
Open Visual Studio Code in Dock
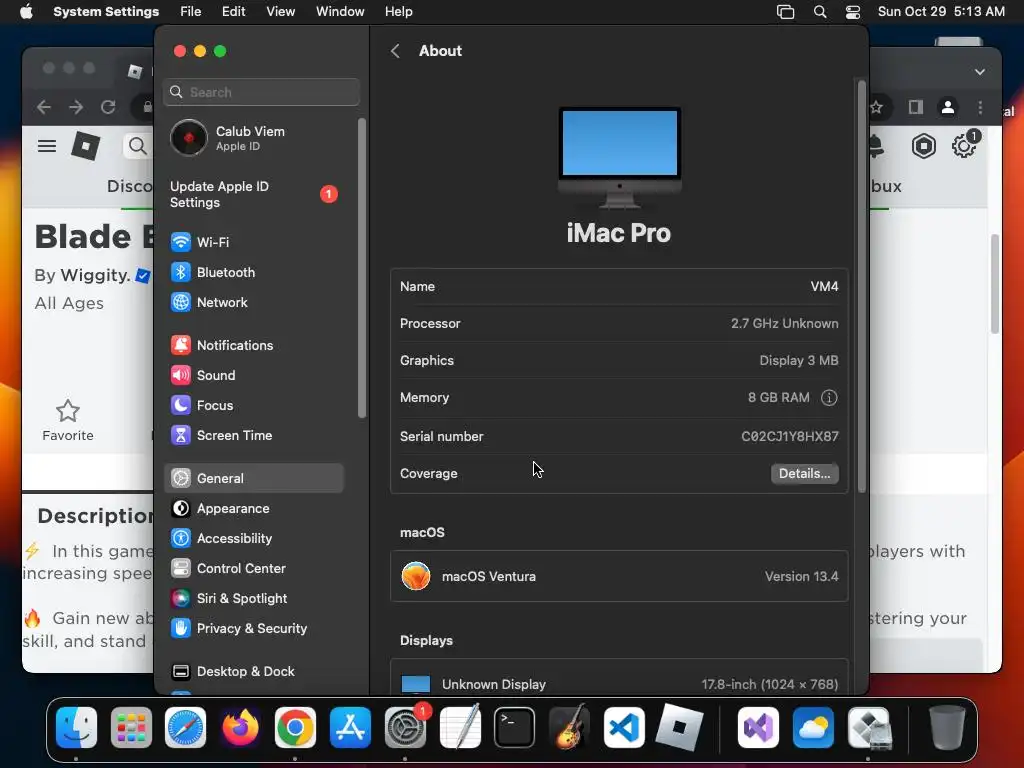[624, 727]
